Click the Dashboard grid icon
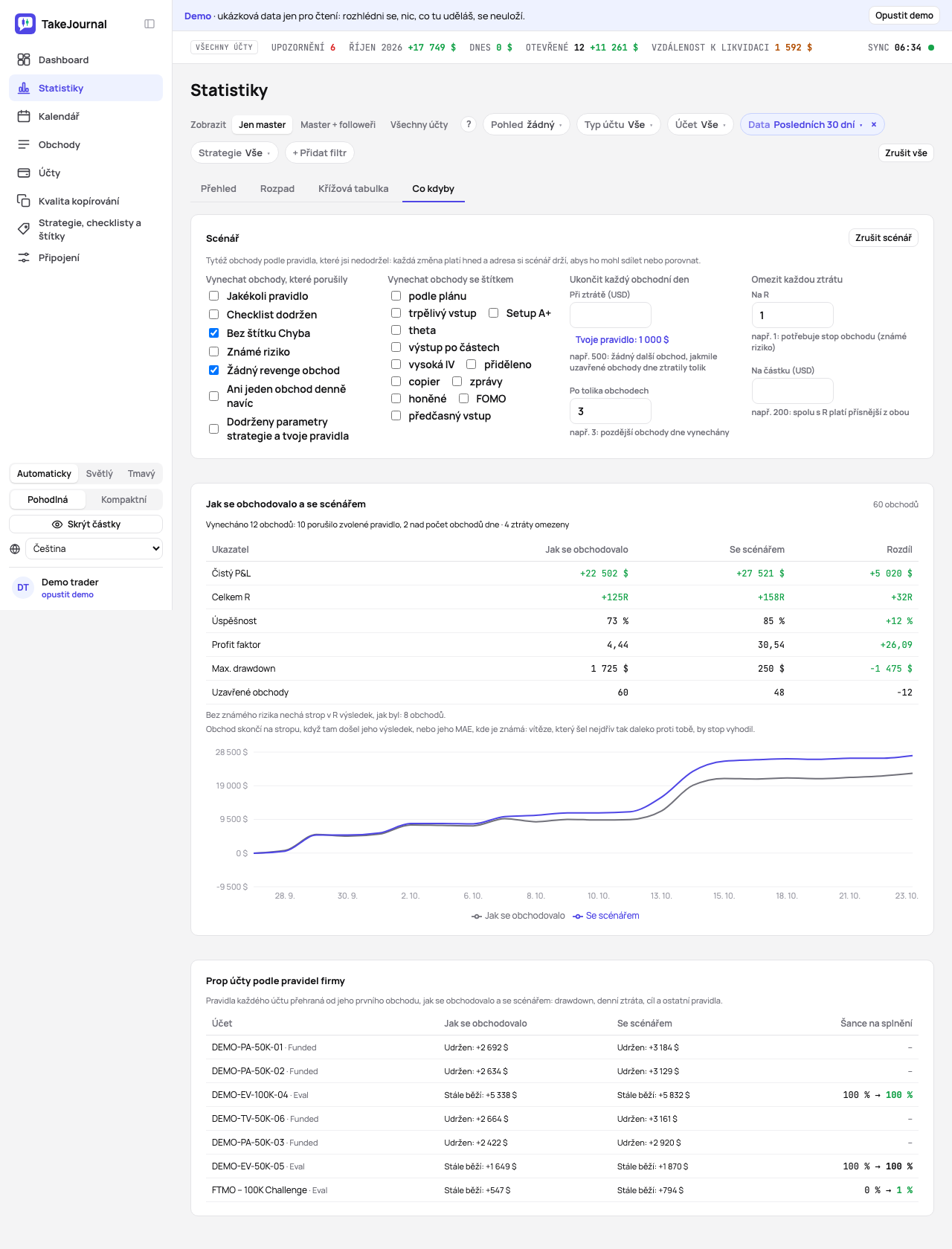 (x=24, y=60)
